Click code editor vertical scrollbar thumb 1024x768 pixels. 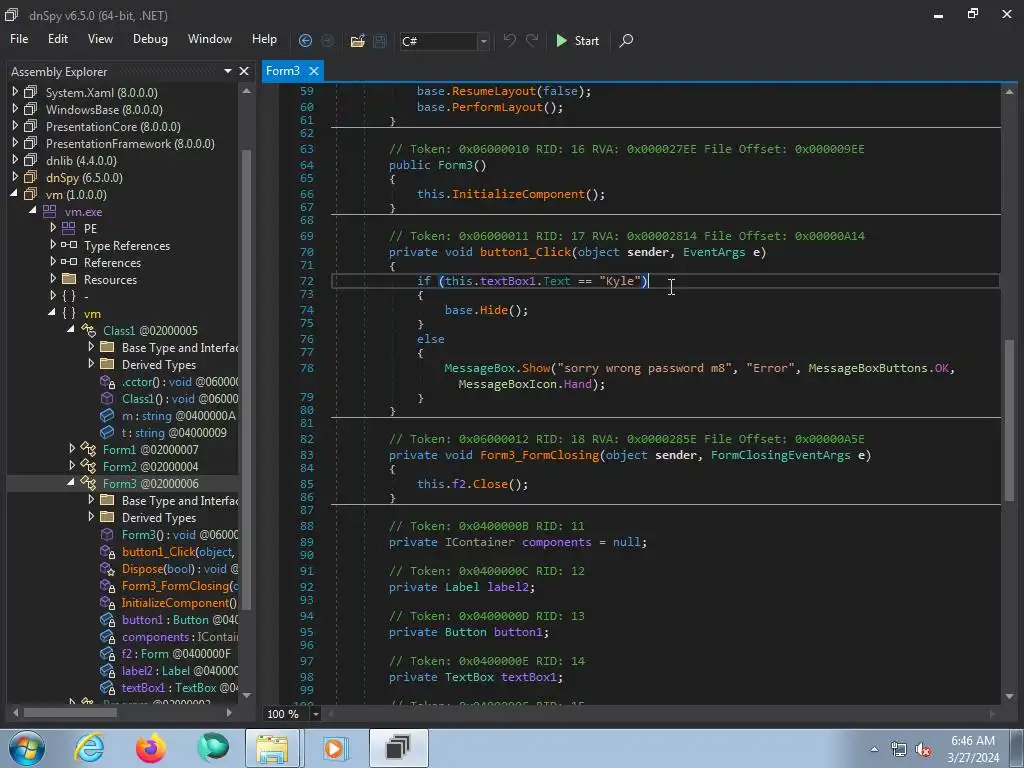tap(1009, 421)
